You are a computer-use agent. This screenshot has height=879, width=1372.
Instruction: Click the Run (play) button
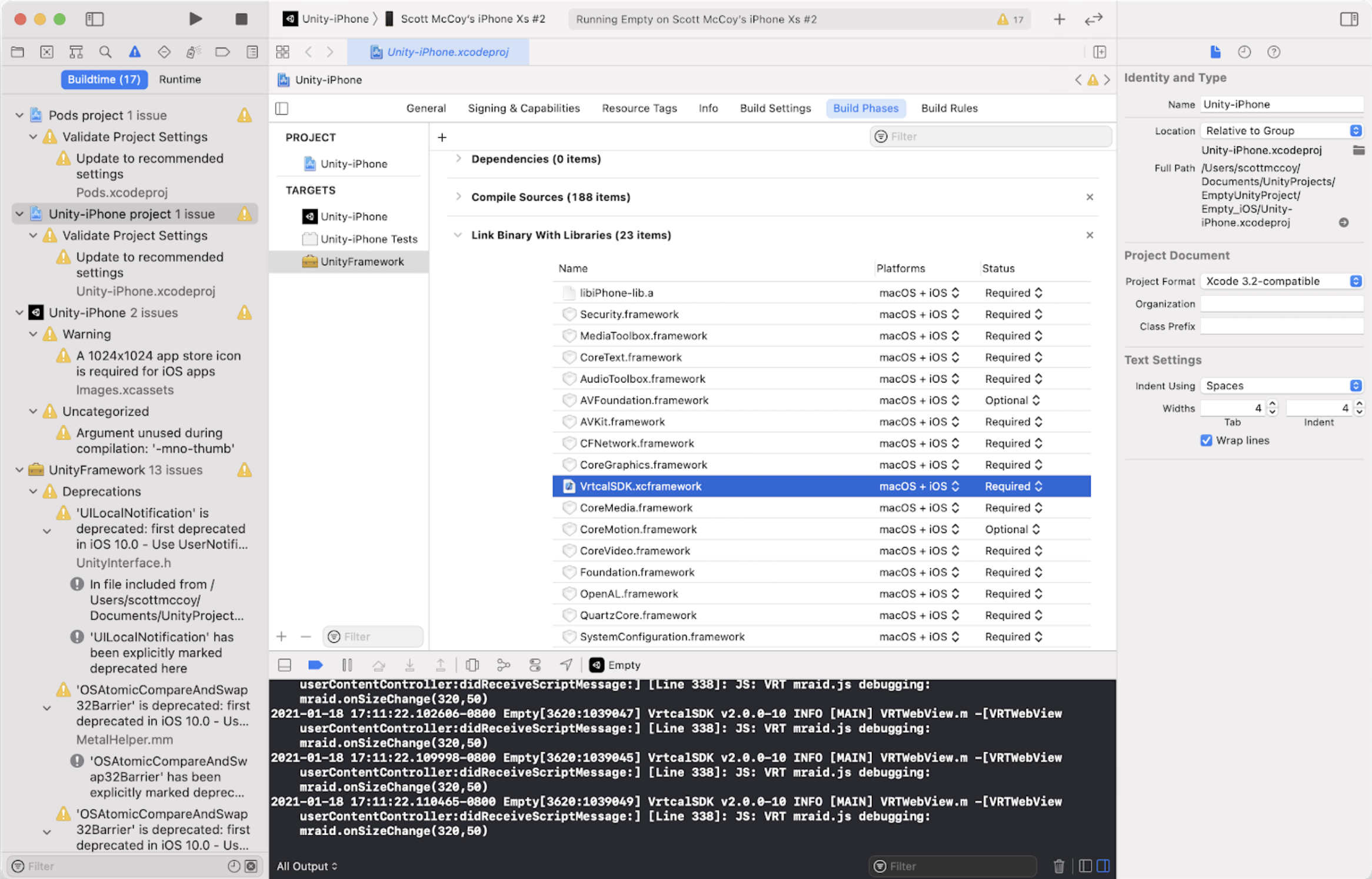[195, 19]
